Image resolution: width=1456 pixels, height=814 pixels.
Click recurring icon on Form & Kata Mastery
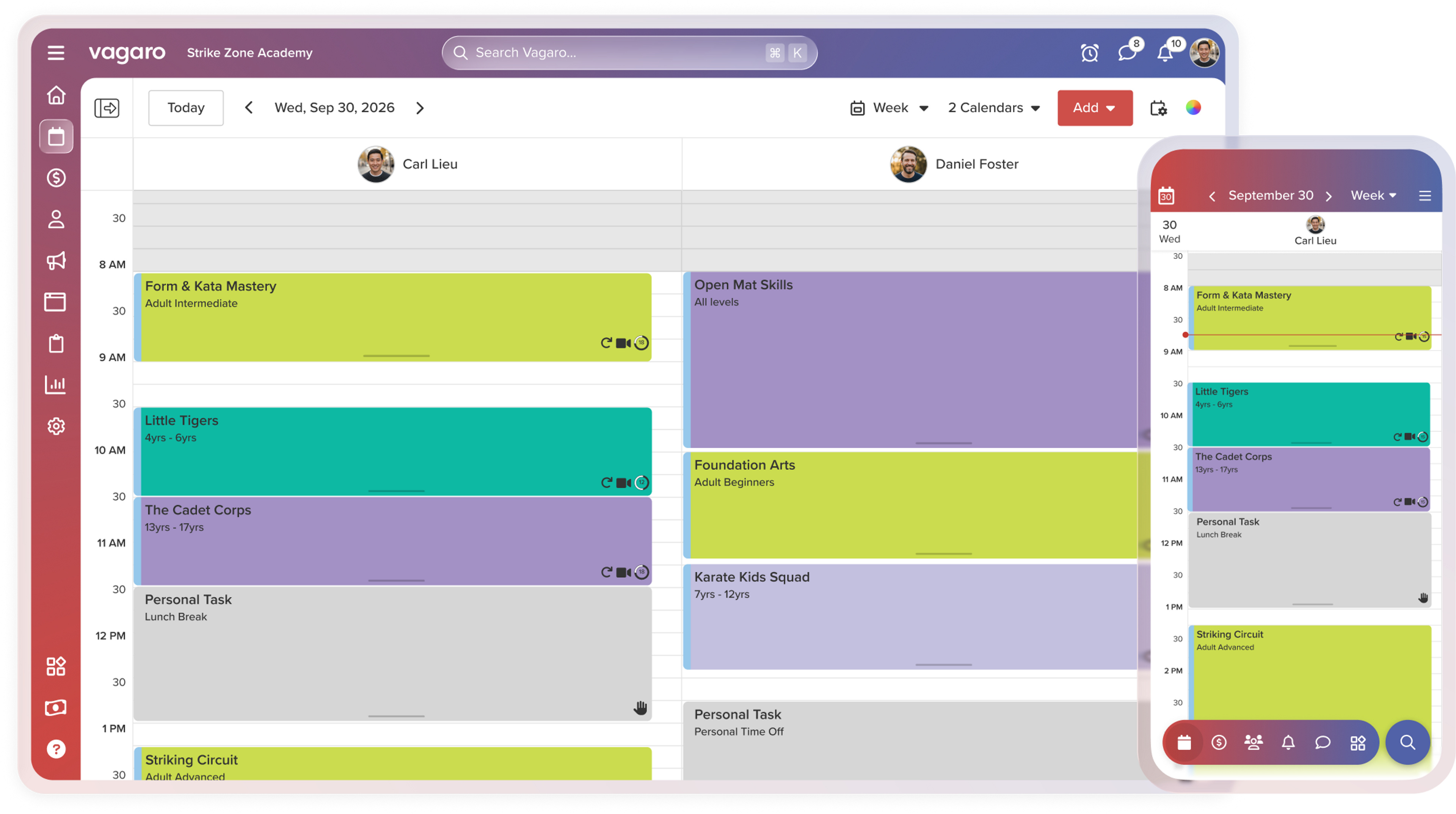pos(606,343)
